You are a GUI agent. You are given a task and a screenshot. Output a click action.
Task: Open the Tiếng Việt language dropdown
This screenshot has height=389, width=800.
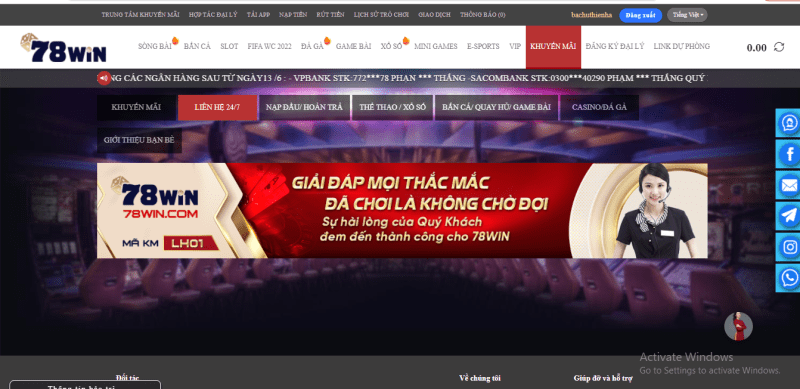687,15
